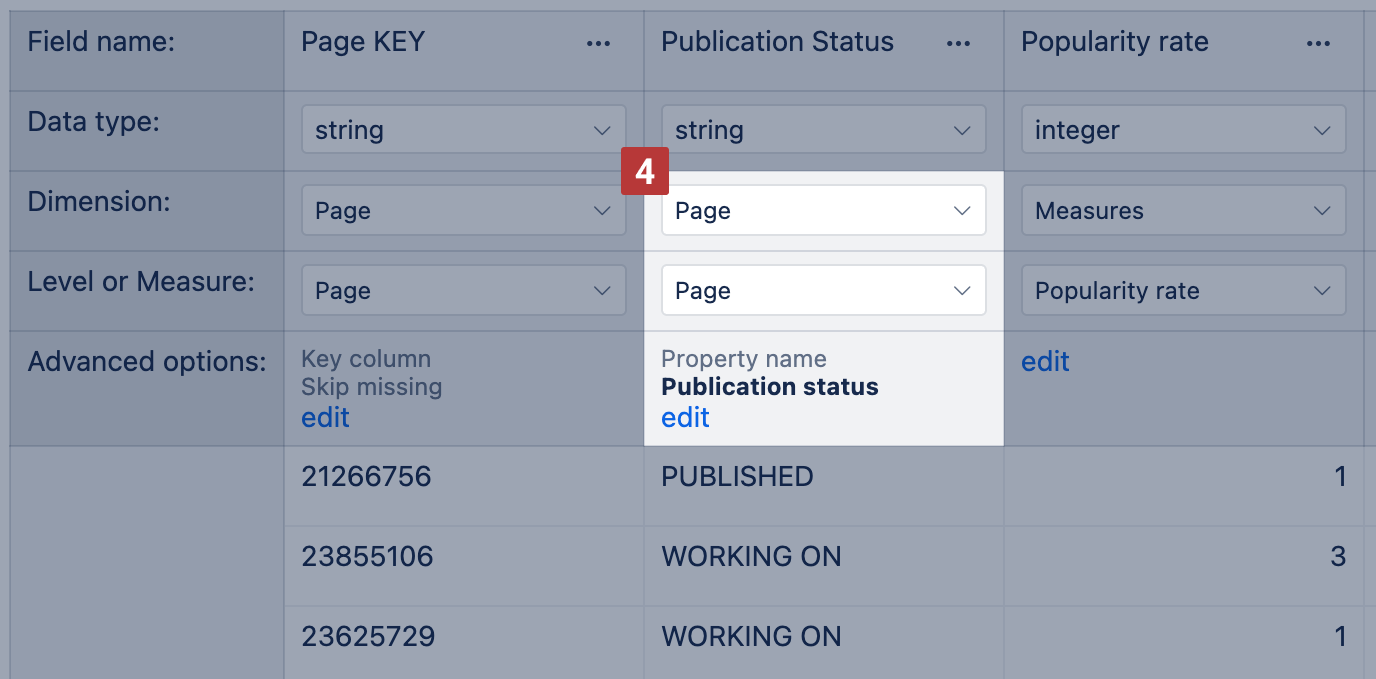1376x679 pixels.
Task: Open the Measures dimension dropdown
Action: point(1183,211)
